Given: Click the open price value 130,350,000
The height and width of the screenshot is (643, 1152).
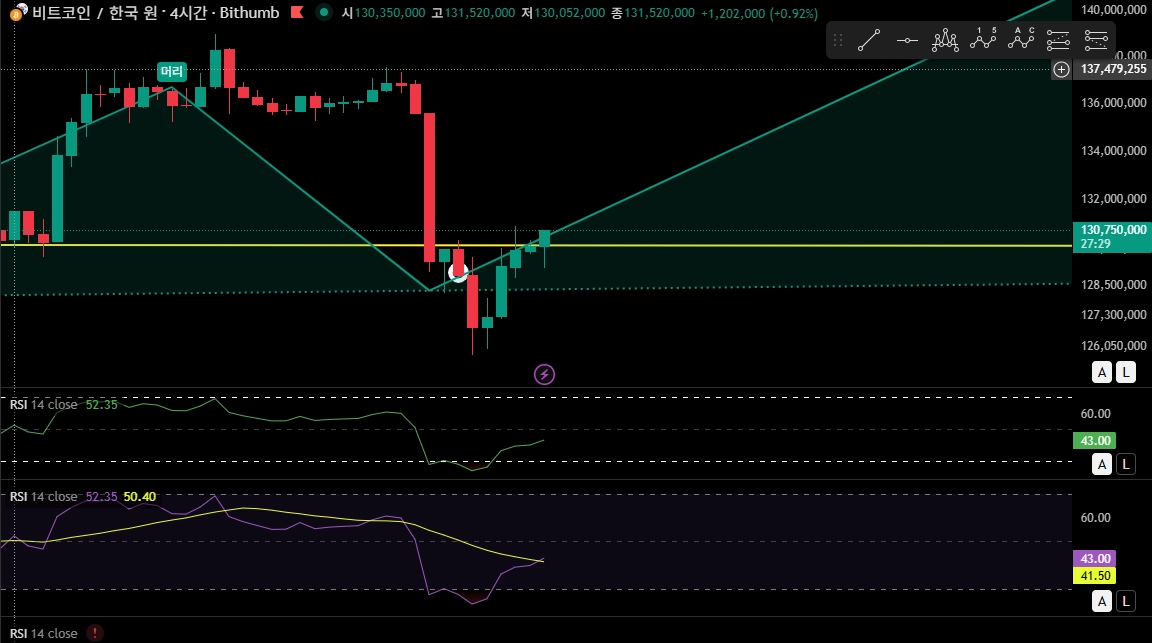Looking at the screenshot, I should point(390,13).
